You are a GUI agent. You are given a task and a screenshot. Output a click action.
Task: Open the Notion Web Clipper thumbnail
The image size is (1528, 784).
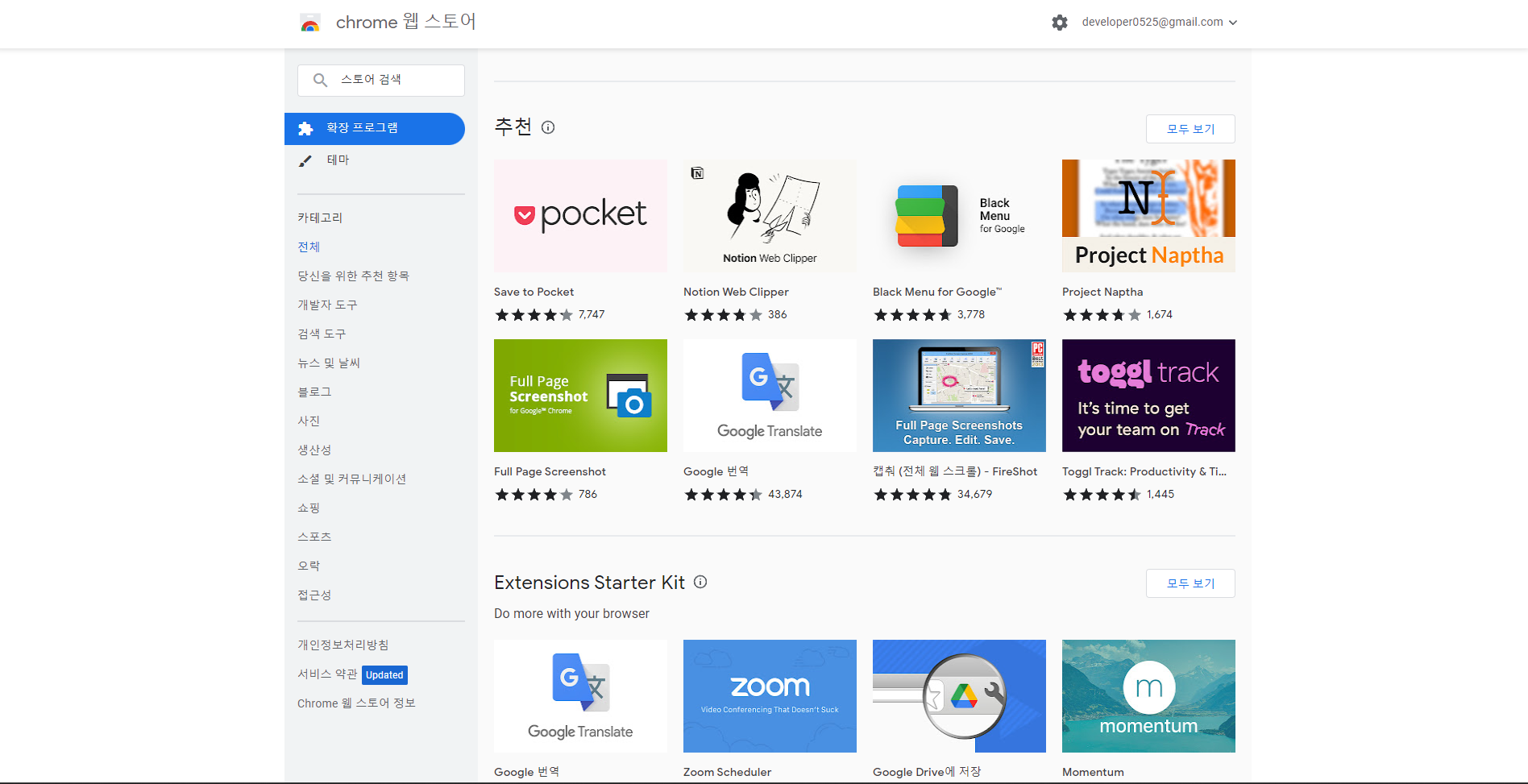point(770,216)
